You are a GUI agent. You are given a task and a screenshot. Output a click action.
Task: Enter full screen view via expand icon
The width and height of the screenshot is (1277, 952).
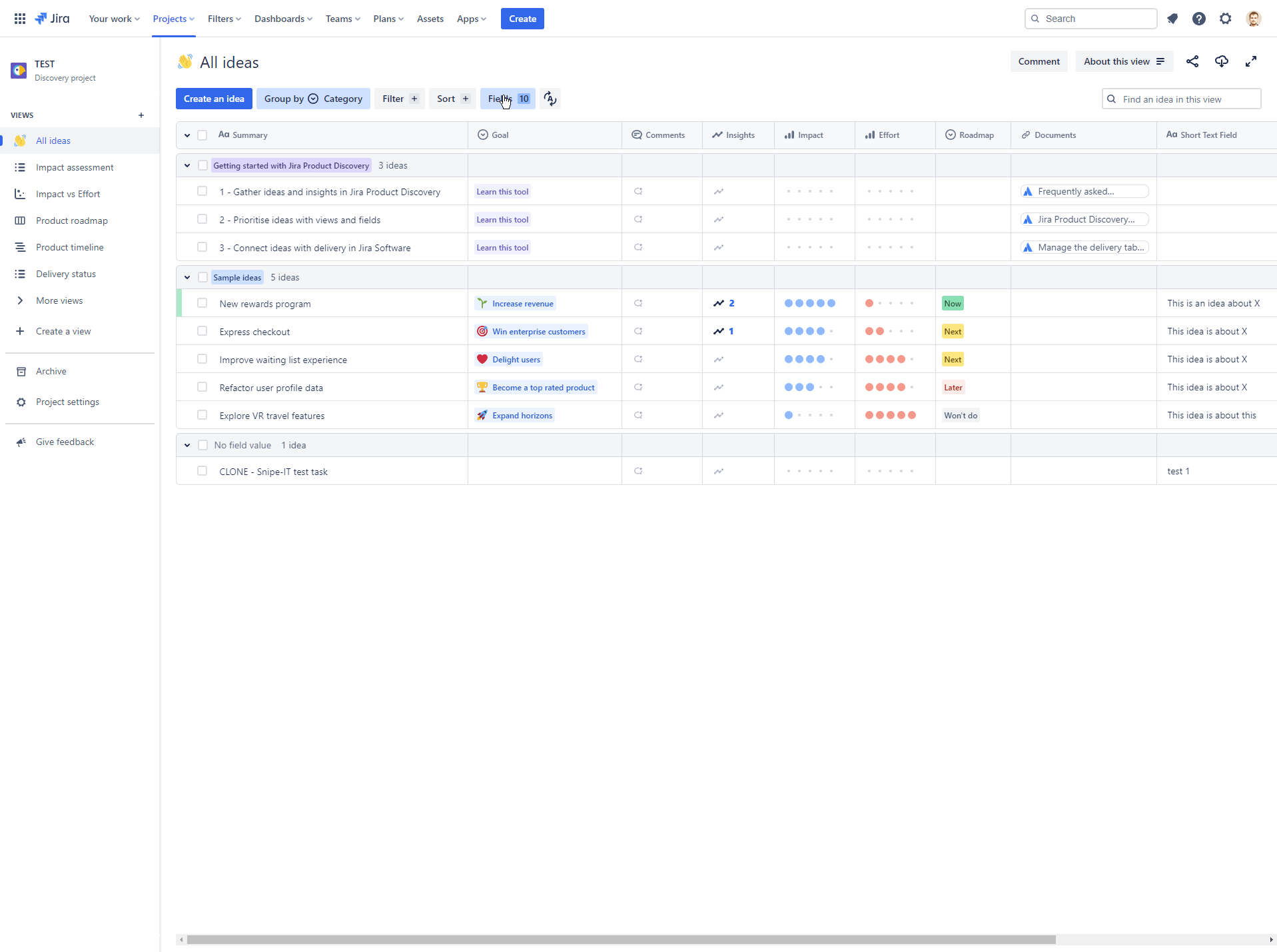tap(1252, 61)
